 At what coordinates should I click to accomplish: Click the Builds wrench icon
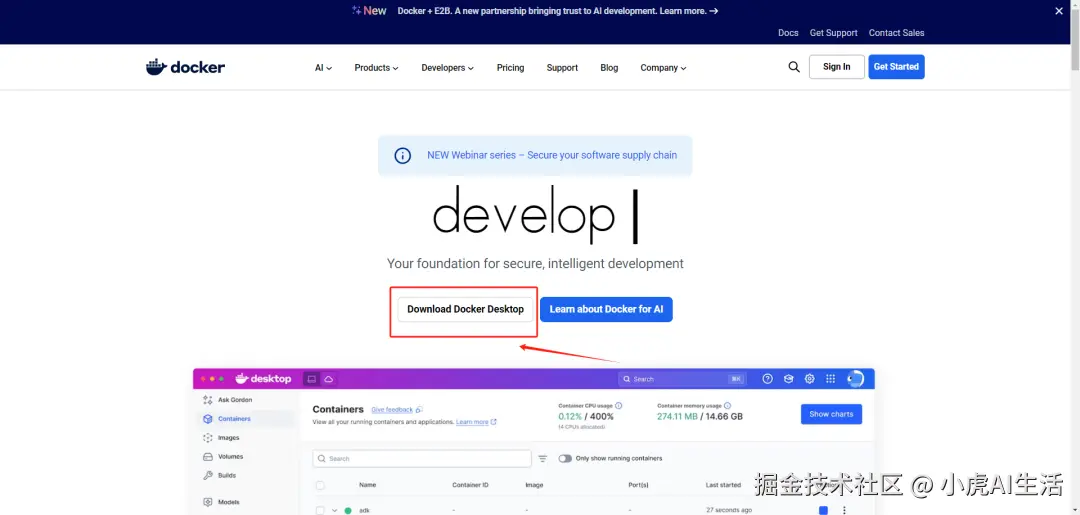pos(208,475)
